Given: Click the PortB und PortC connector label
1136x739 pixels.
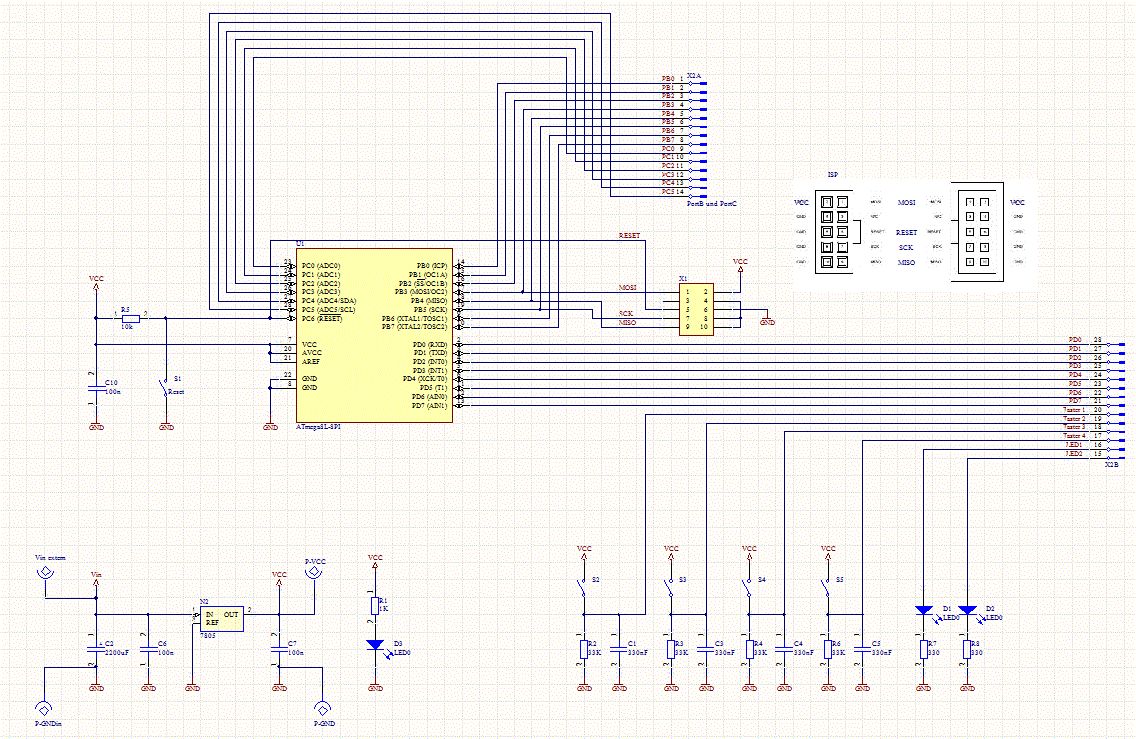Looking at the screenshot, I should tap(711, 205).
